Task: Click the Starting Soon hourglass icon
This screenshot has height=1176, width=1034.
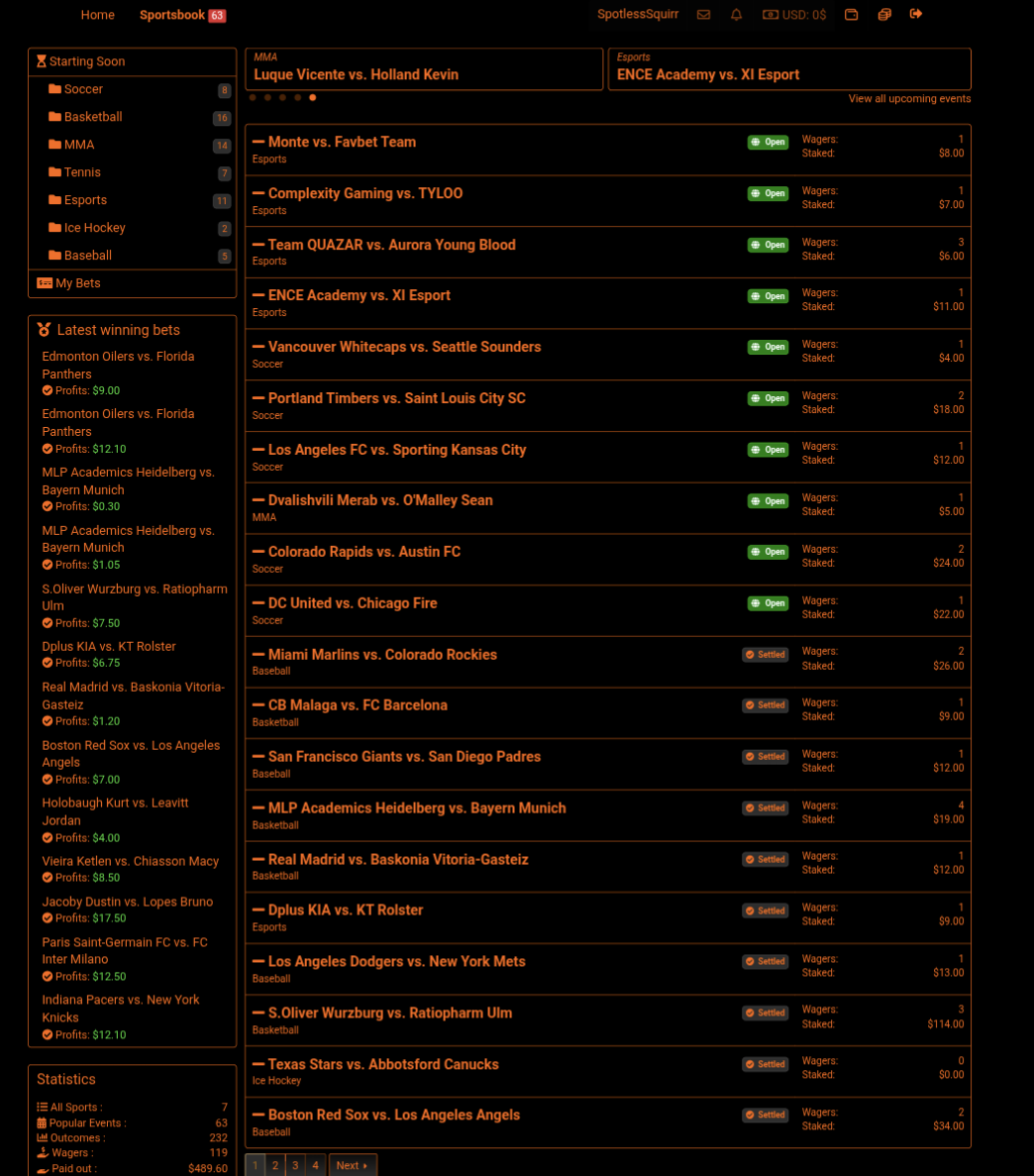Action: [x=42, y=61]
